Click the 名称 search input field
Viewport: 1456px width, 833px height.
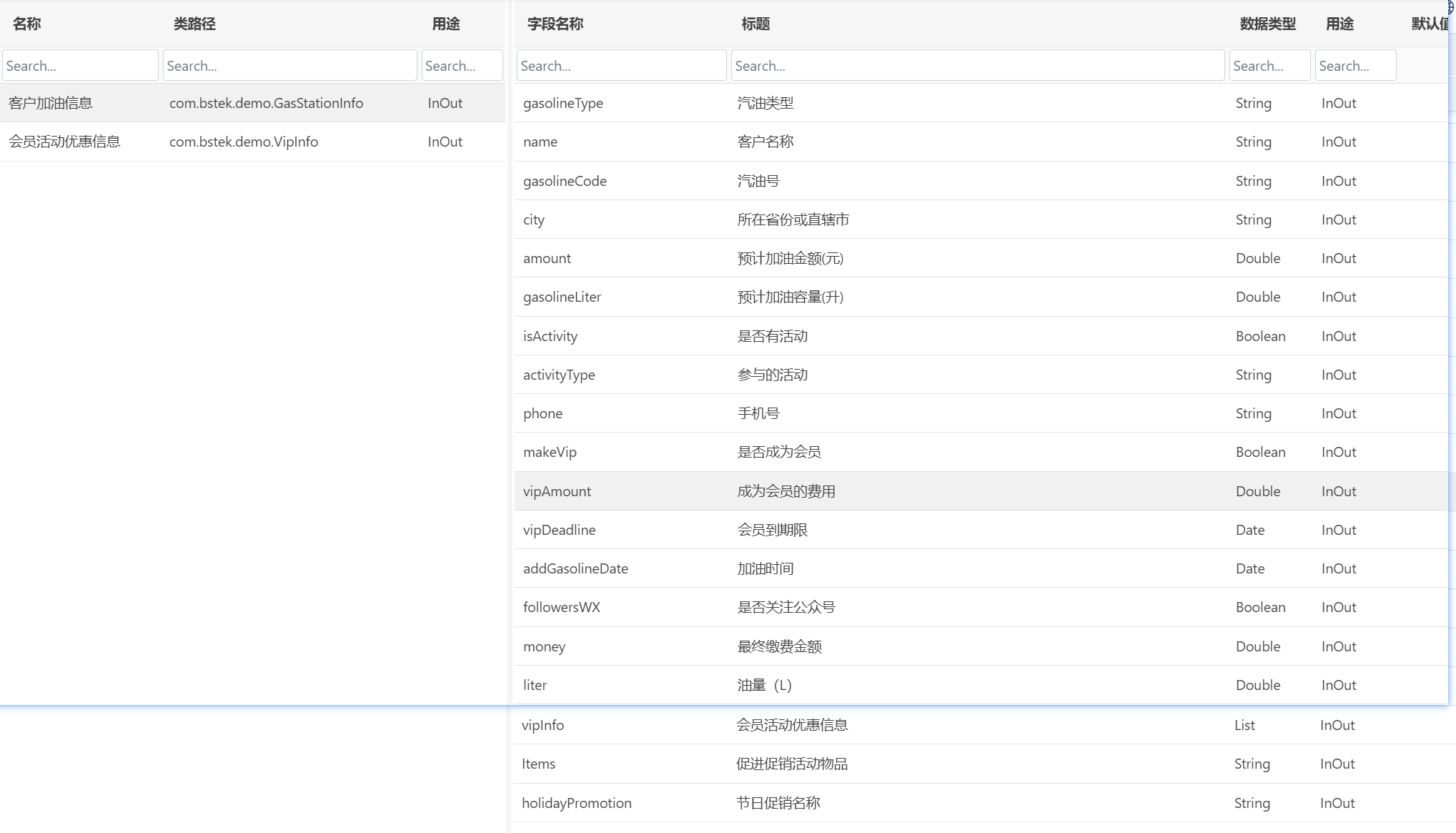[x=80, y=66]
